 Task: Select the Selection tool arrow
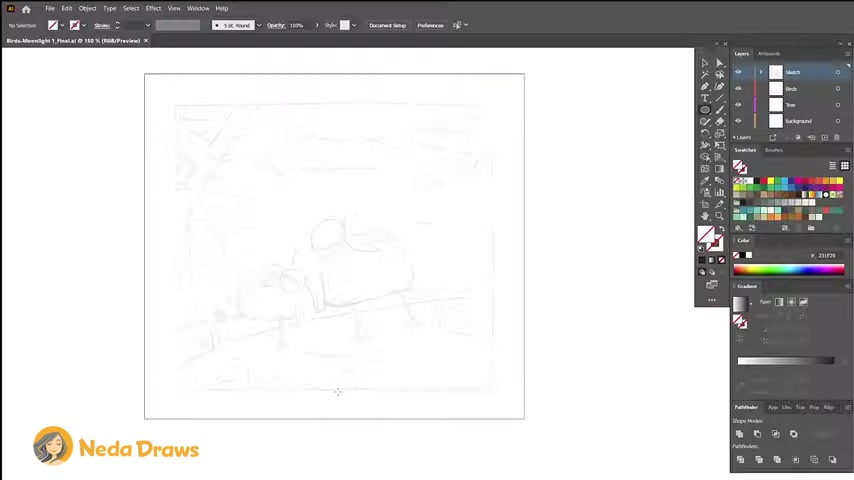click(705, 63)
